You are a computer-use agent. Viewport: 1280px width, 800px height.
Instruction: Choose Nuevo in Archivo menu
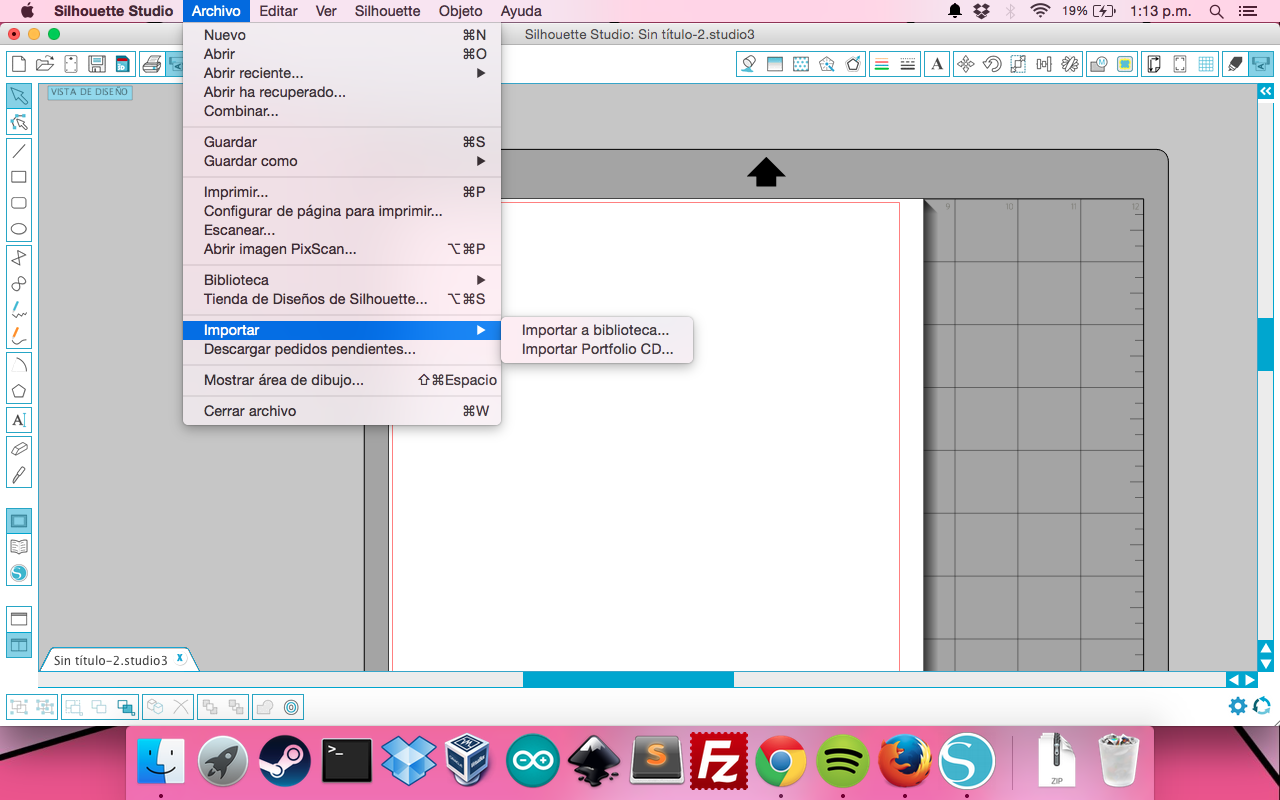point(342,35)
